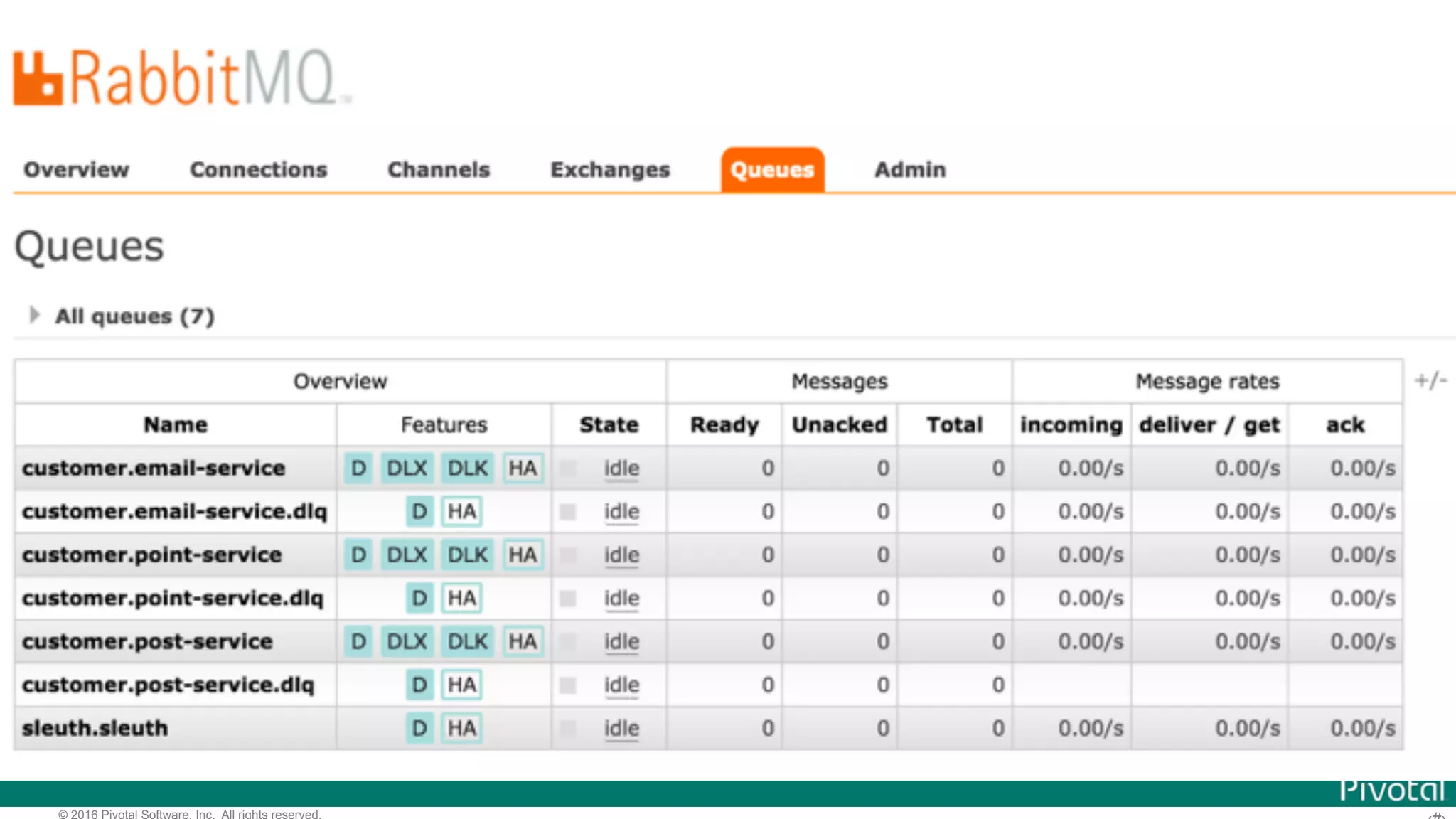The width and height of the screenshot is (1456, 819).
Task: Click HA badge on customer.email-service.dlq row
Action: pos(461,512)
